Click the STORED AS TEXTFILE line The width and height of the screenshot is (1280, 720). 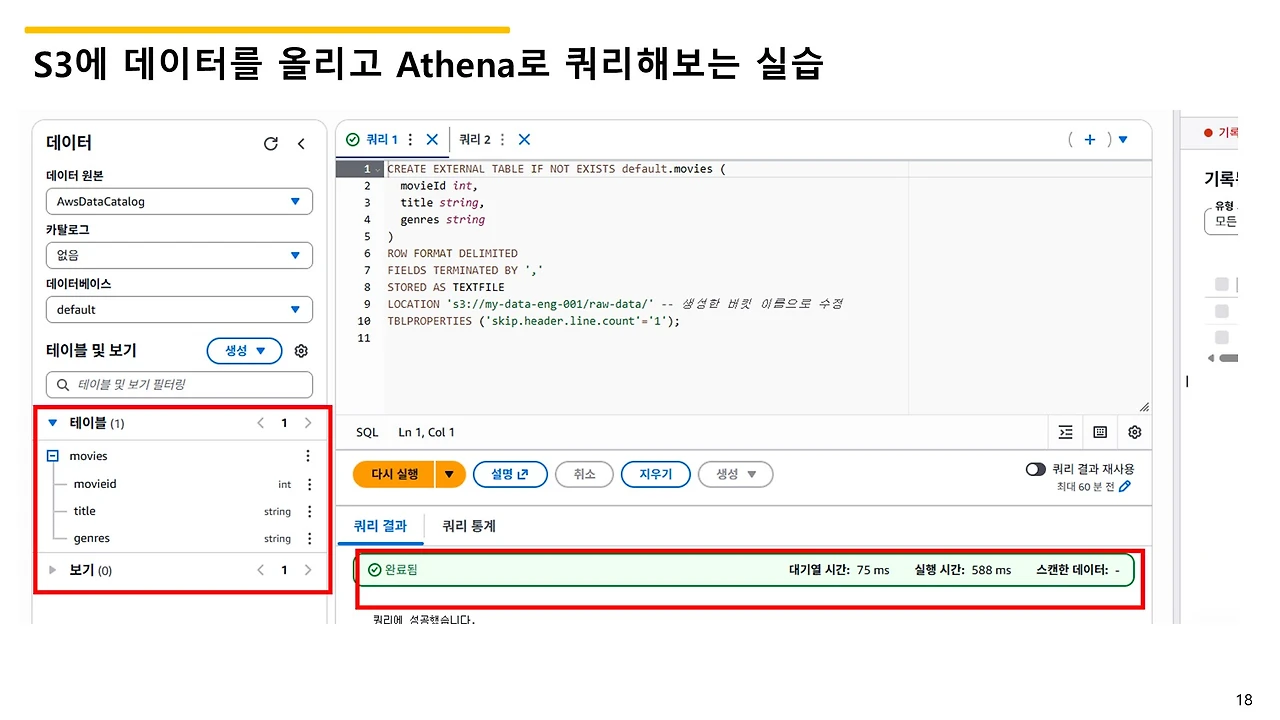tap(446, 287)
